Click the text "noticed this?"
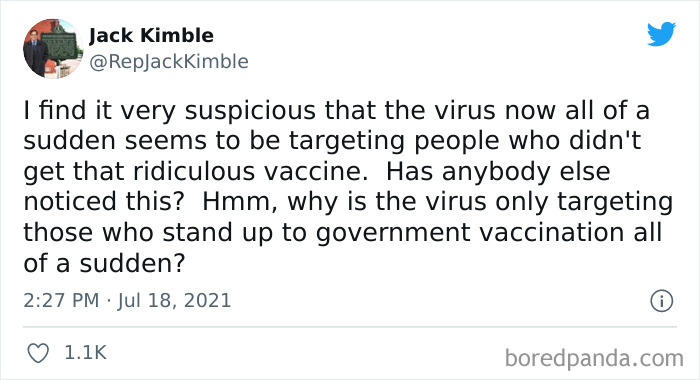Viewport: 700px width, 380px height. coord(104,202)
